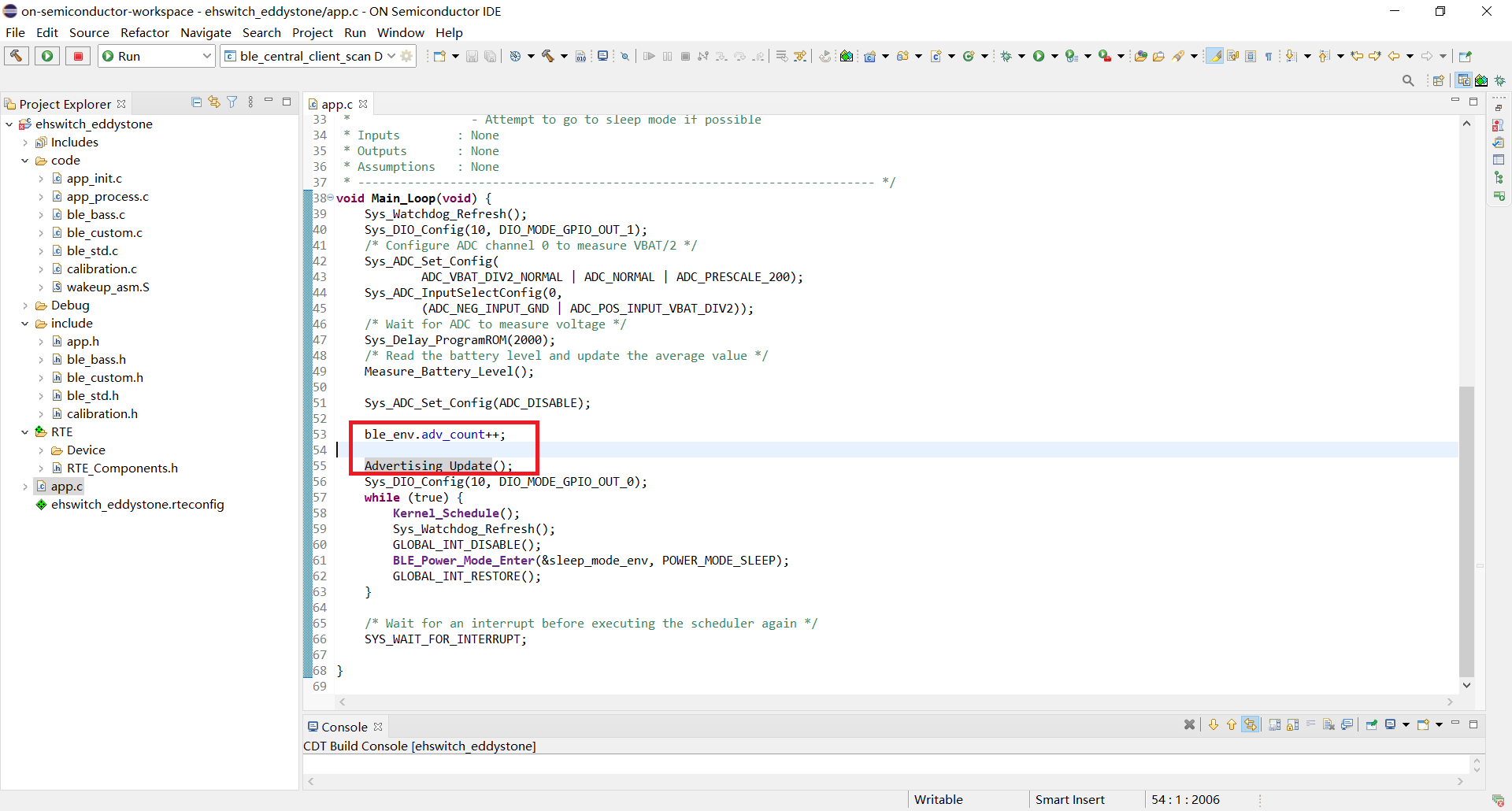Screen dimensions: 1512x811
Task: Click the Debug bug icon in toolbar
Action: [x=1006, y=56]
